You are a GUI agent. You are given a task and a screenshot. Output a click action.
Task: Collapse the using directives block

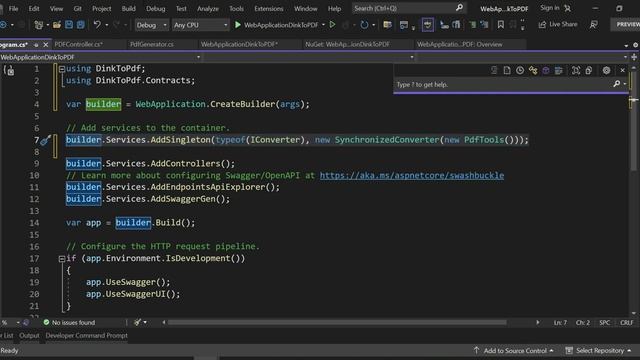(62, 69)
